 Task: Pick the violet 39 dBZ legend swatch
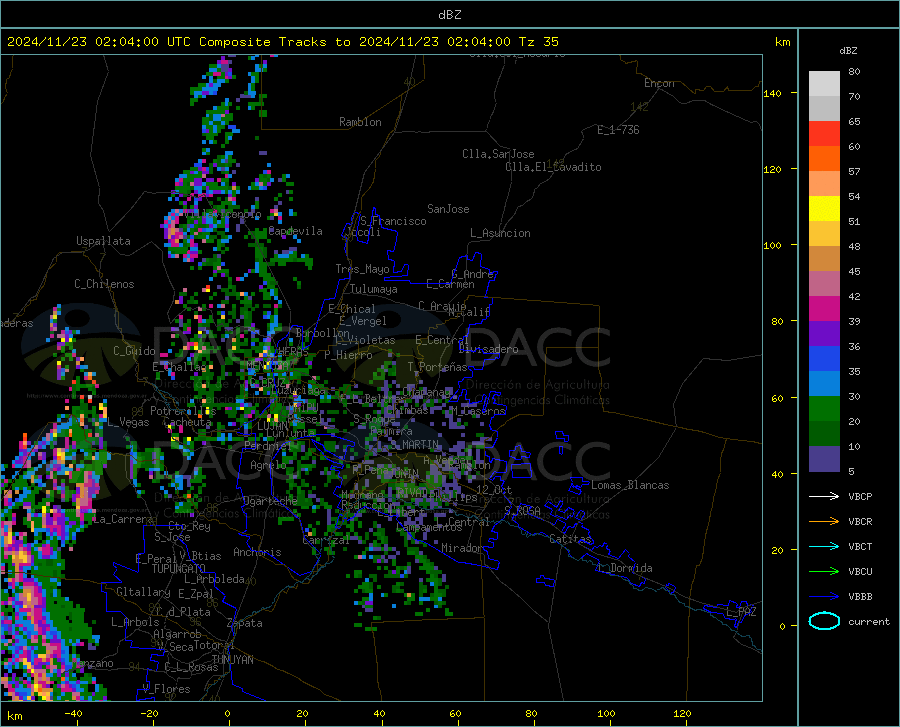(x=824, y=334)
